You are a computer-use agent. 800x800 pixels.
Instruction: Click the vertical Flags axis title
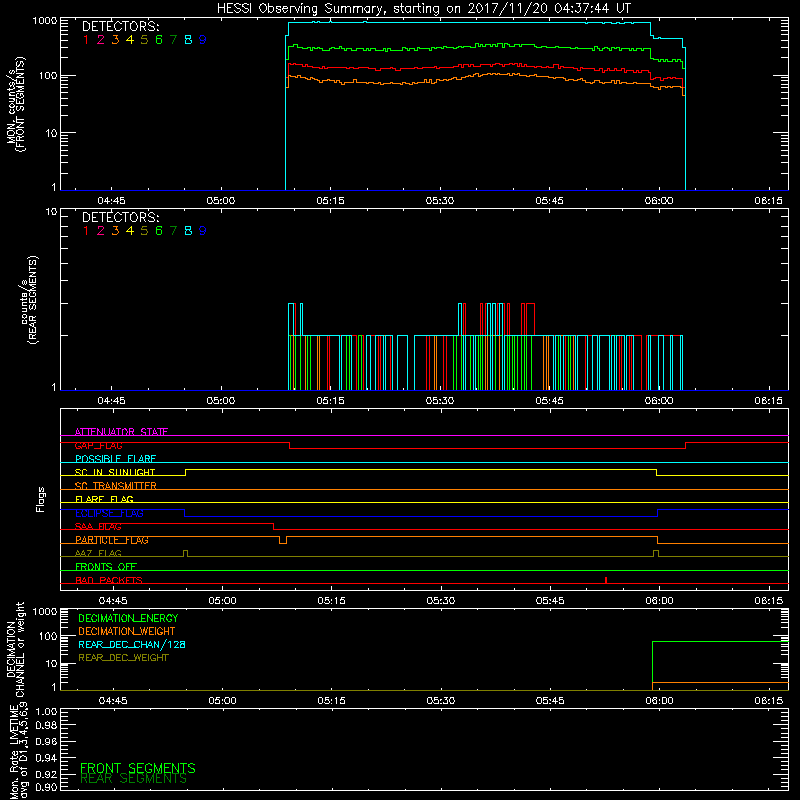[x=41, y=499]
